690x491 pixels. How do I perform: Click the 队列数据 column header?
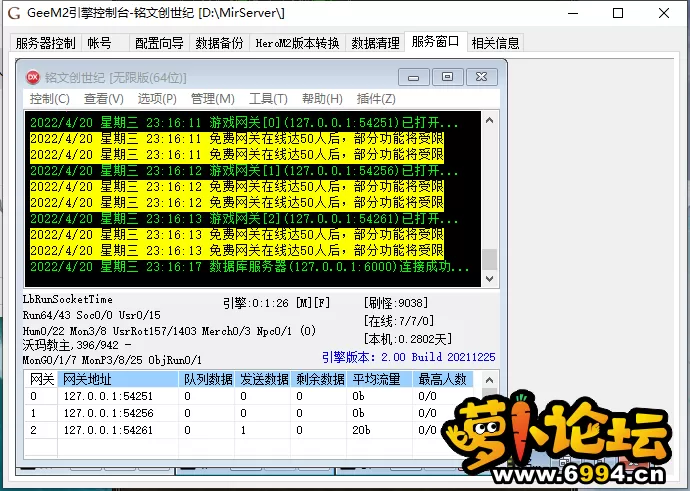pyautogui.click(x=207, y=379)
